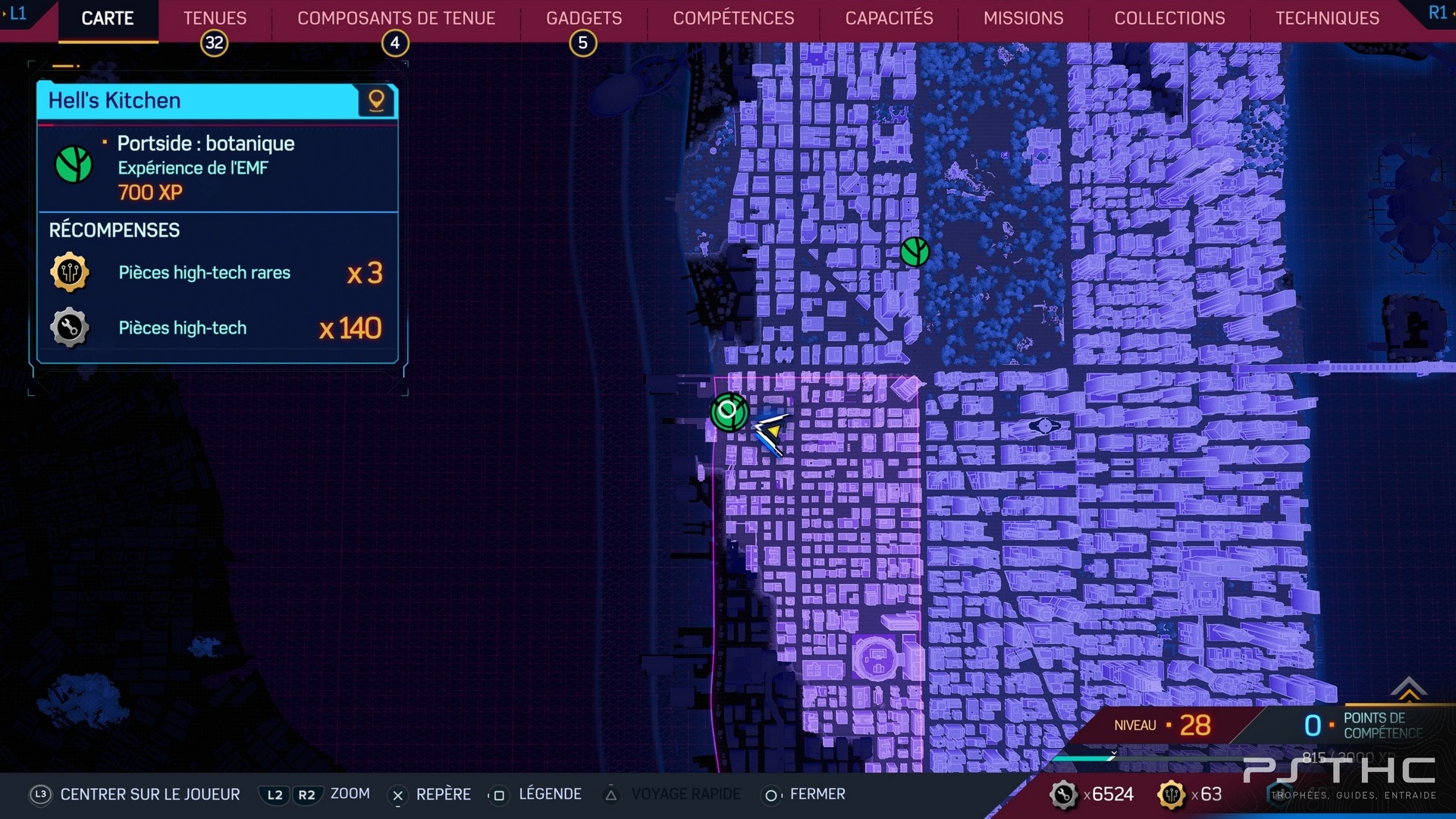Click the Composants de tenue badge showing 4
1456x819 pixels.
click(395, 43)
